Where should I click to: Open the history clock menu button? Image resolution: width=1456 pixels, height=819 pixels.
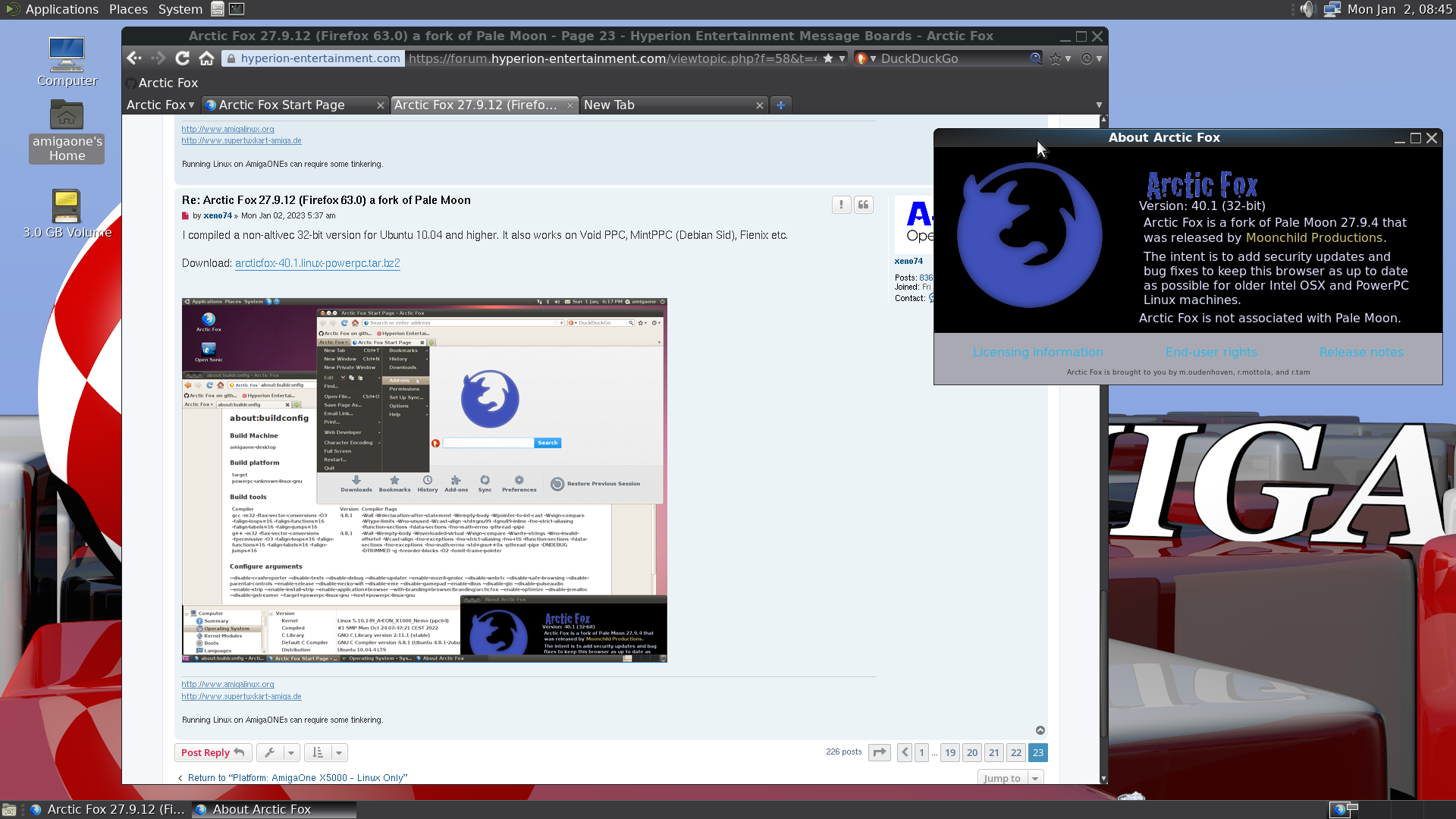pos(1091,58)
